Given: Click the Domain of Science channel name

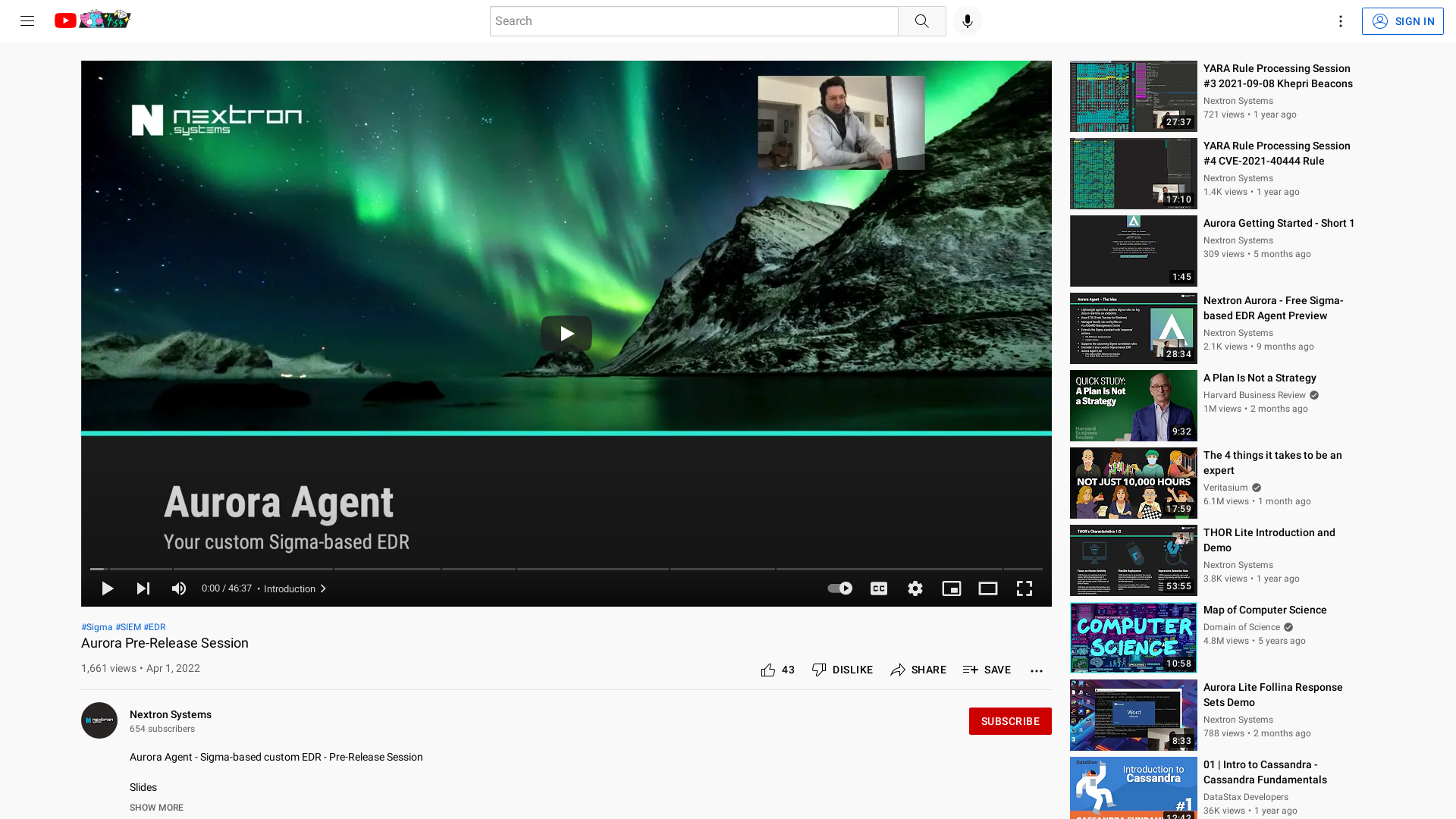Looking at the screenshot, I should (1241, 627).
